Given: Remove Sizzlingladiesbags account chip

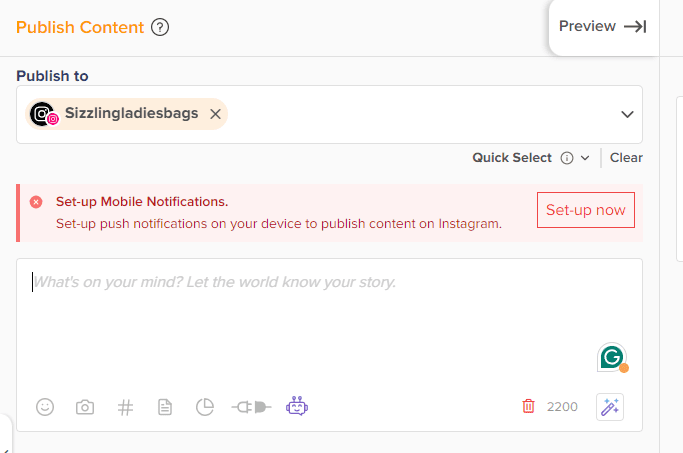Looking at the screenshot, I should (215, 114).
